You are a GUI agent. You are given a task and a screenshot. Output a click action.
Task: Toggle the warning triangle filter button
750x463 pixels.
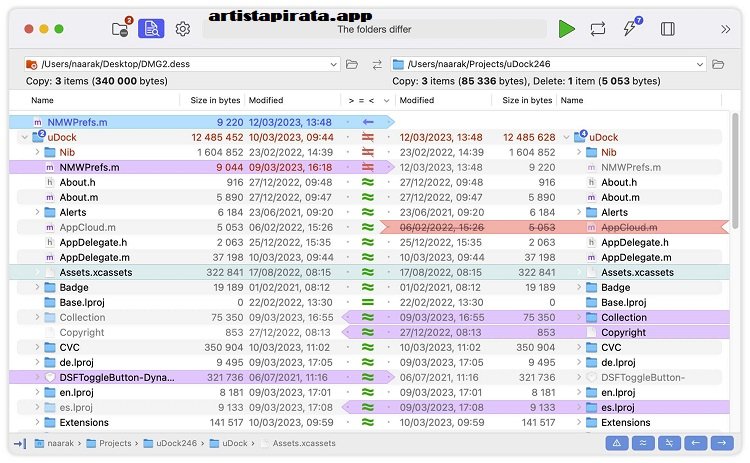[617, 443]
